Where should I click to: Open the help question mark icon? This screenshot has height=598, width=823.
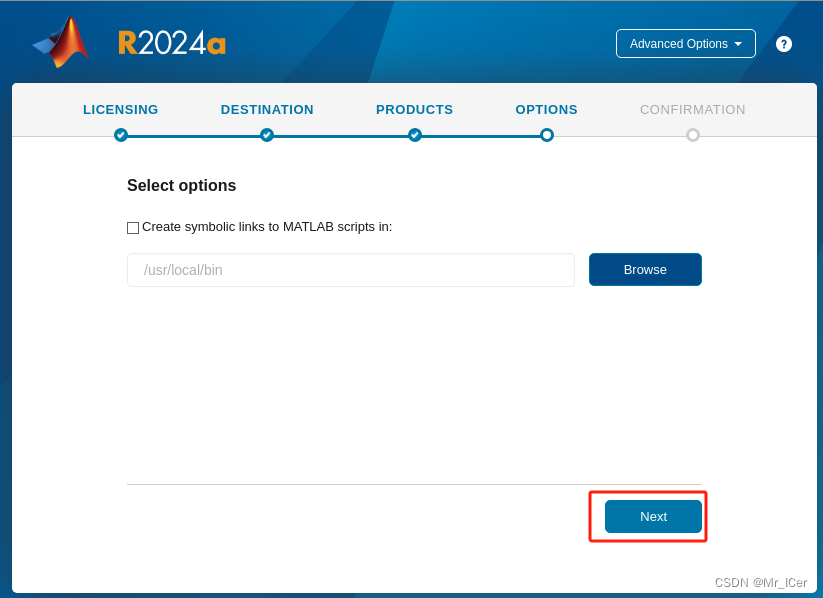[x=784, y=44]
